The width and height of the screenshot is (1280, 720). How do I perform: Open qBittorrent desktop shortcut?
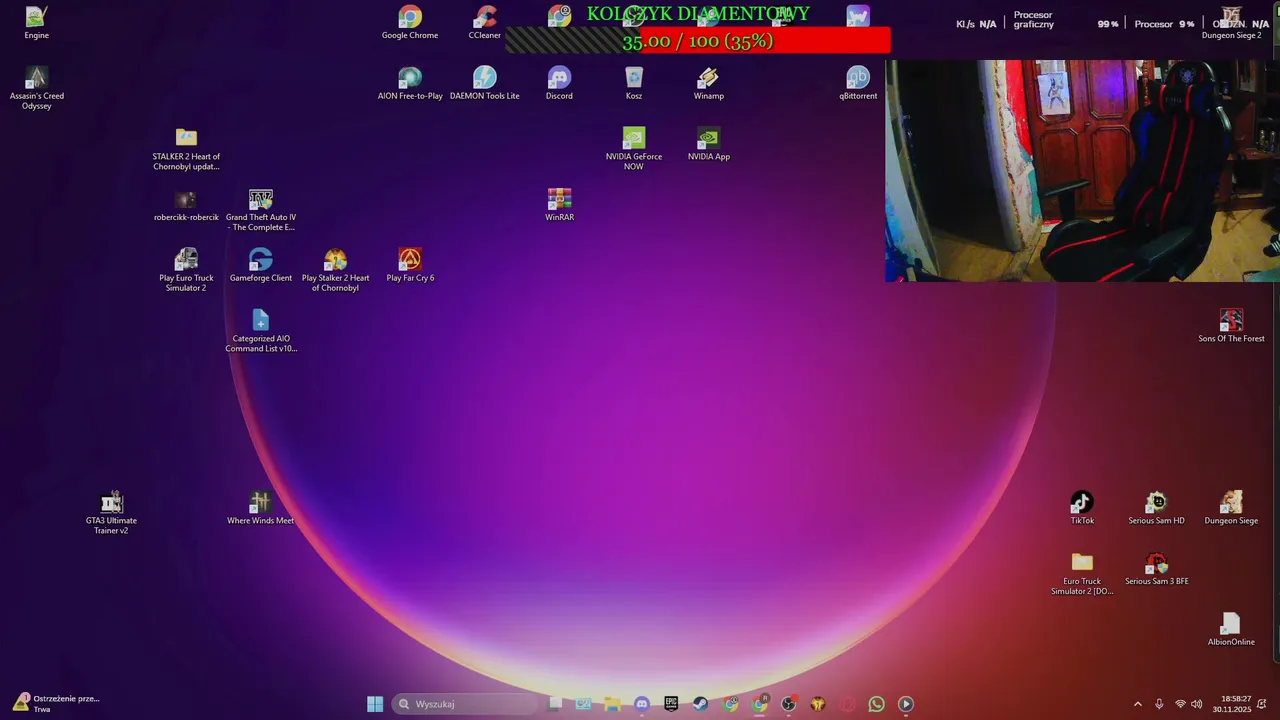click(858, 83)
